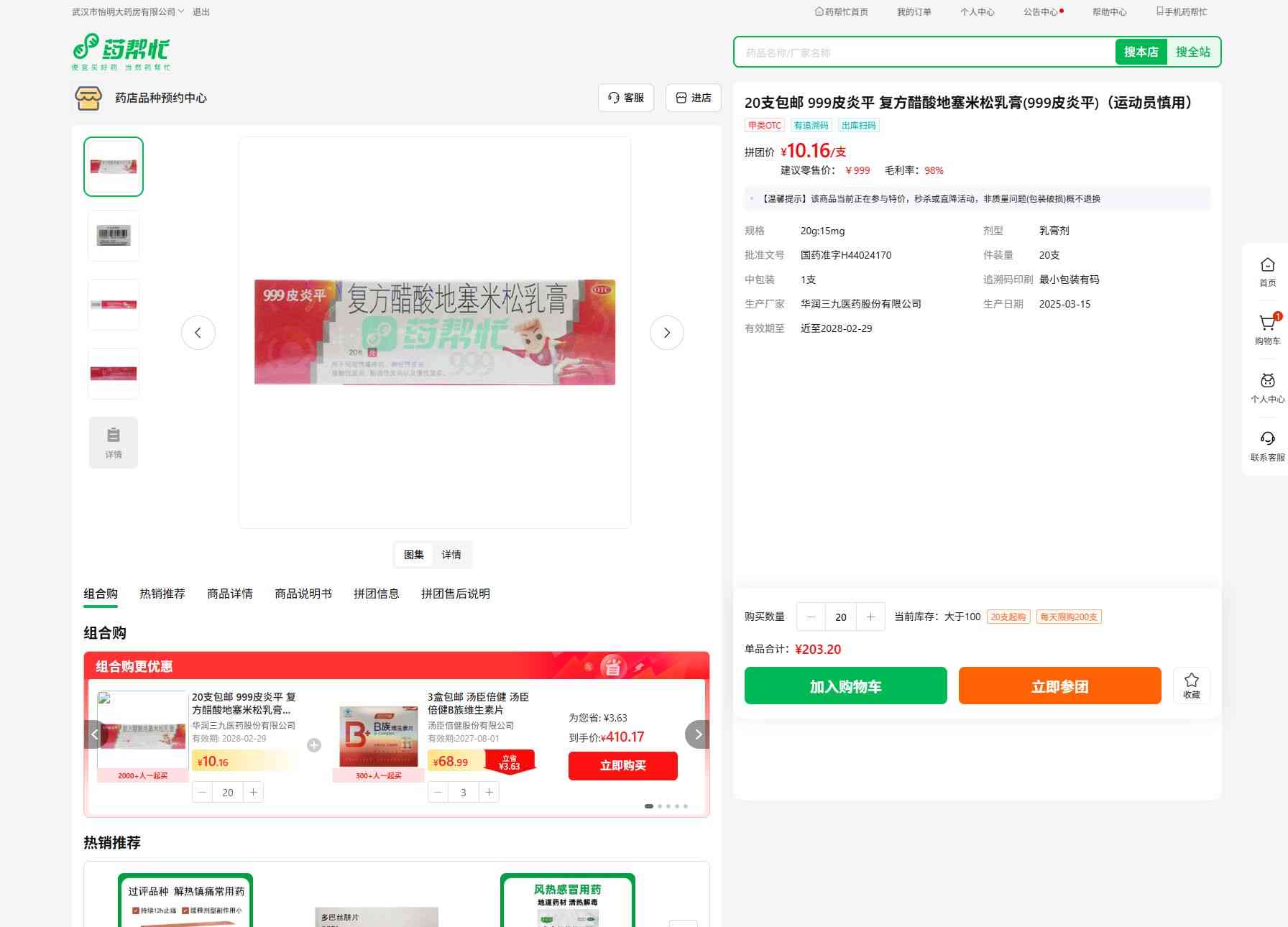Show next product image with right arrow
Screen dimensions: 1288x927
[666, 333]
